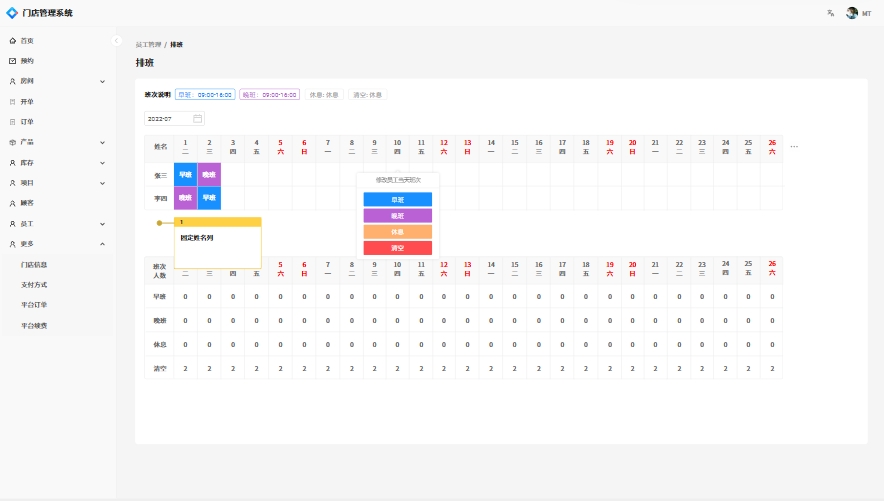
Task: Open the calendar icon in month picker
Action: tap(197, 118)
